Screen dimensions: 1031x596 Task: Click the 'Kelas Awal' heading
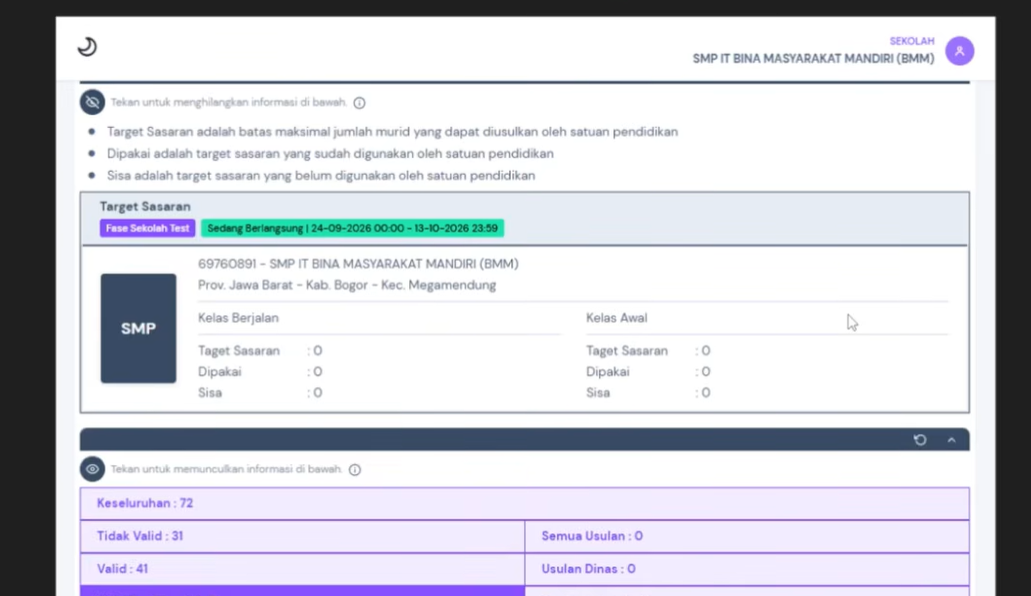[x=617, y=318]
